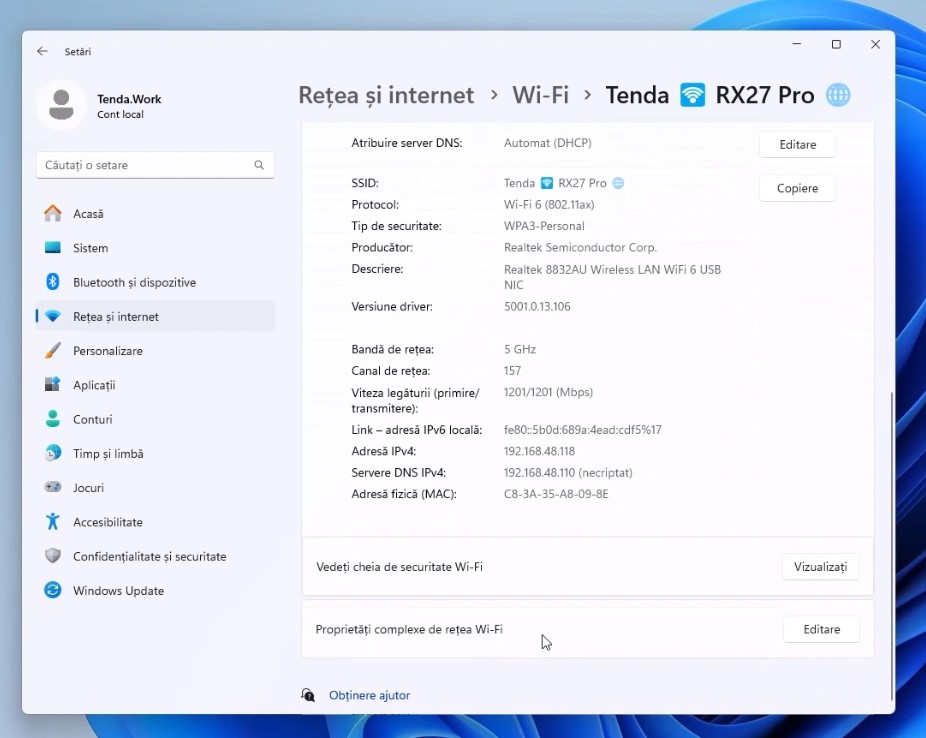Open Bluetooth și dispozitive page
This screenshot has height=738, width=926.
click(155, 282)
